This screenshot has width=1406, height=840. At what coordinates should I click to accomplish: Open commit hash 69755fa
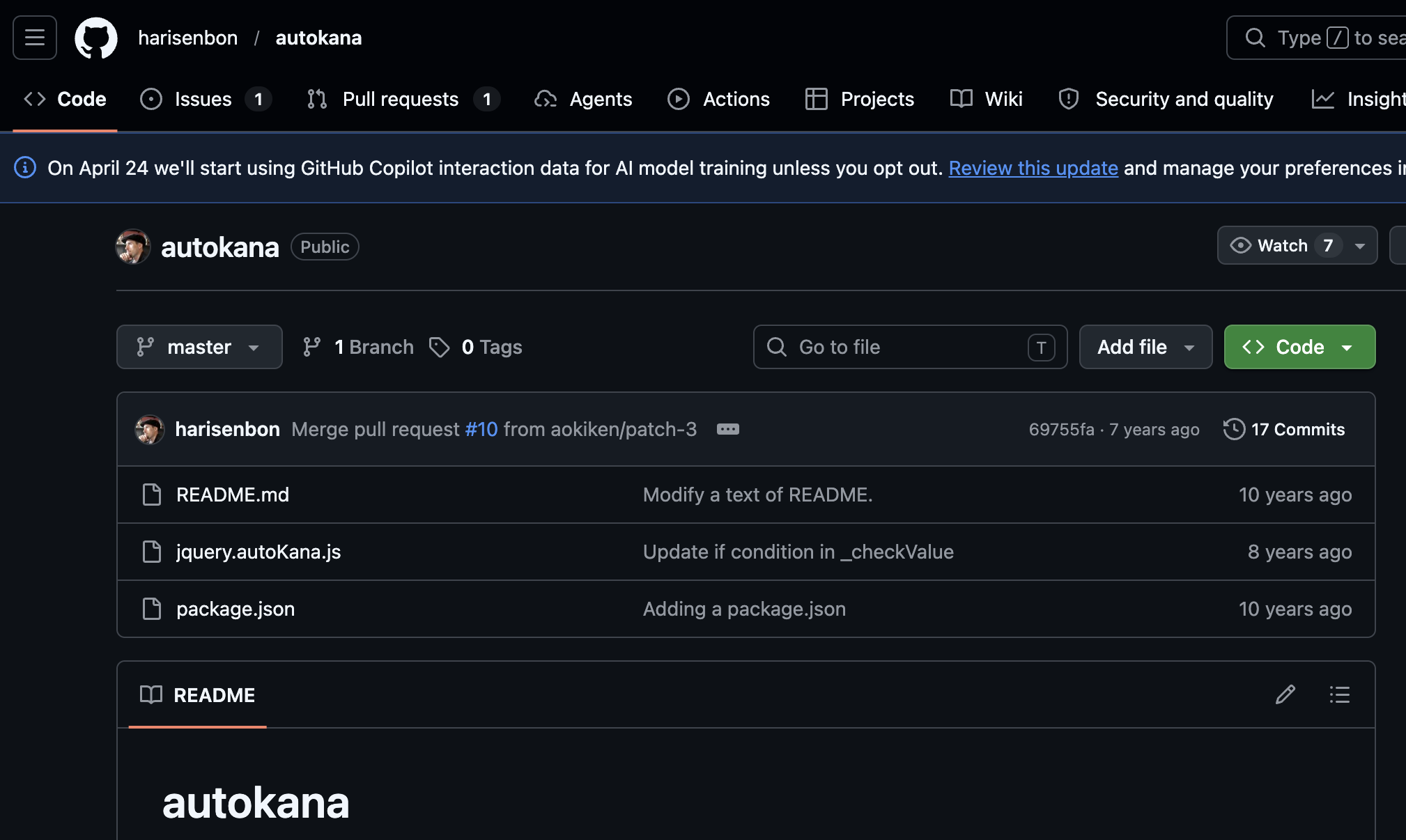click(1061, 429)
